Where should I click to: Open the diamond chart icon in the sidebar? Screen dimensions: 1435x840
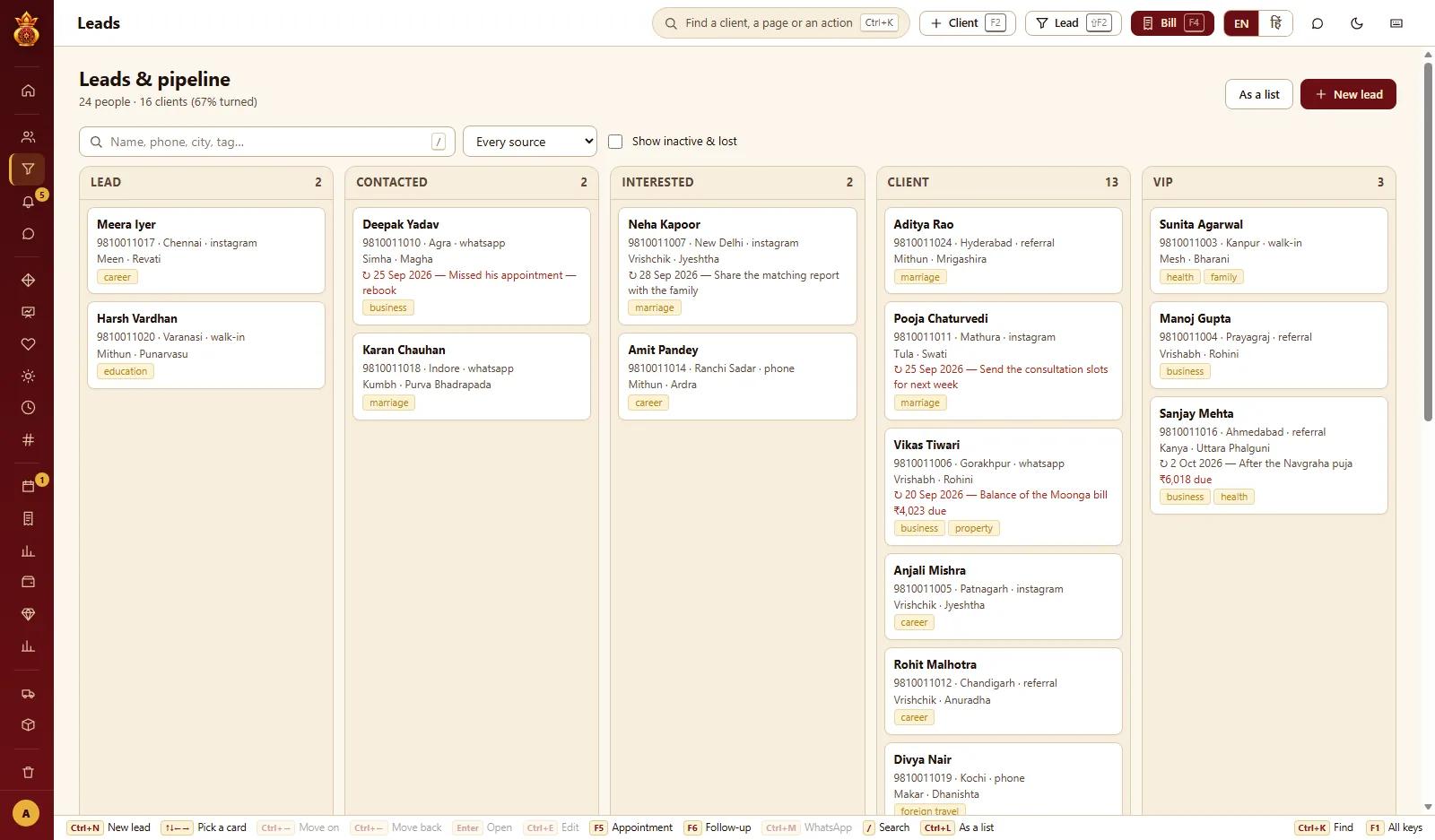[x=28, y=281]
